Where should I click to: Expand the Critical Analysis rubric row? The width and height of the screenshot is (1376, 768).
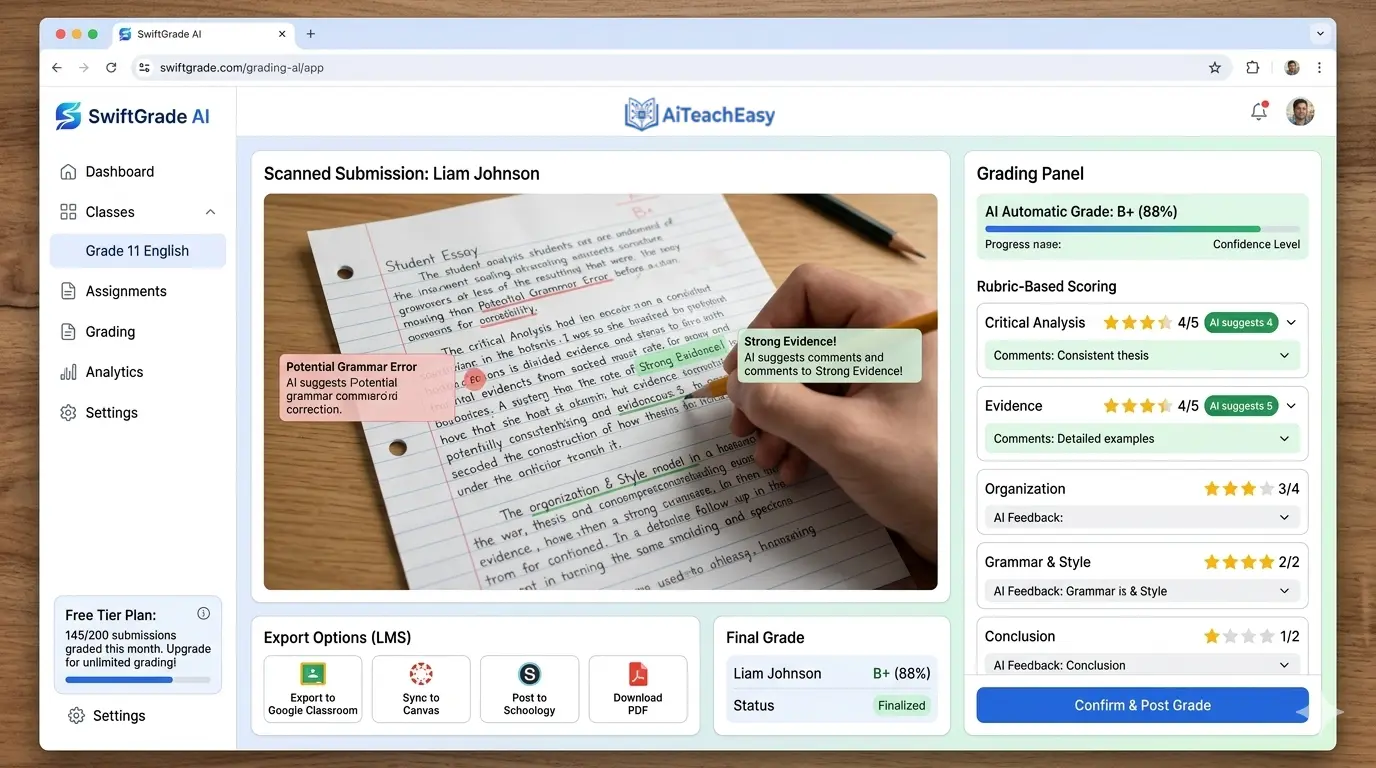pyautogui.click(x=1291, y=323)
